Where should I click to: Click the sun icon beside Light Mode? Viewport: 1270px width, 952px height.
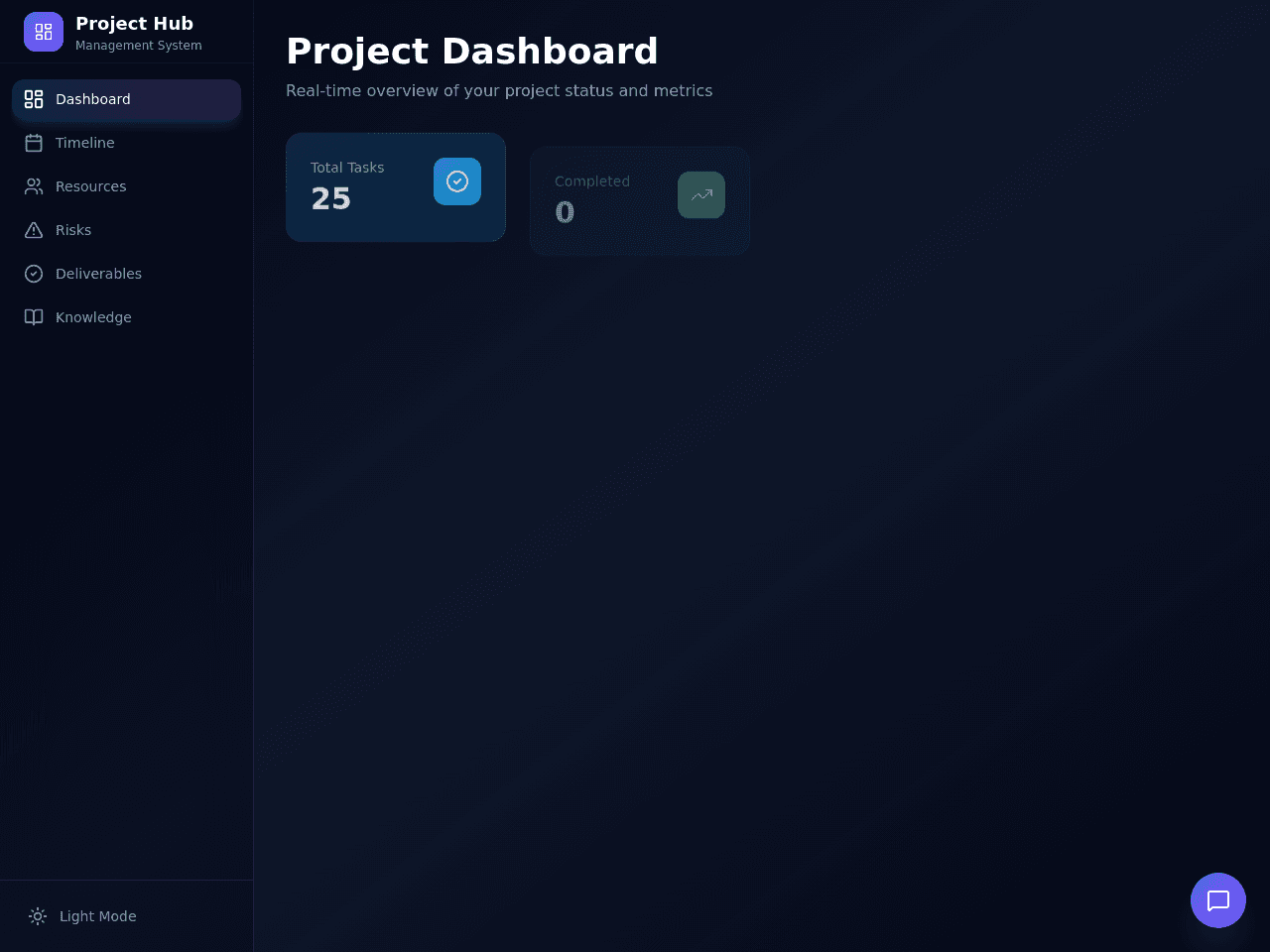(38, 916)
